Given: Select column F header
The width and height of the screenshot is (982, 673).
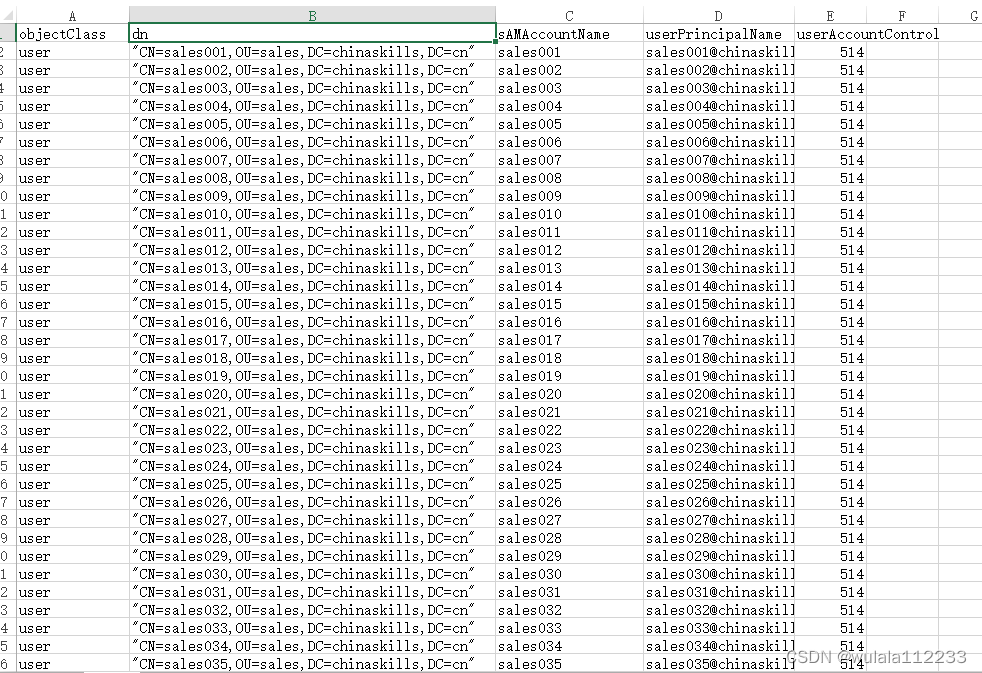Looking at the screenshot, I should tap(902, 15).
